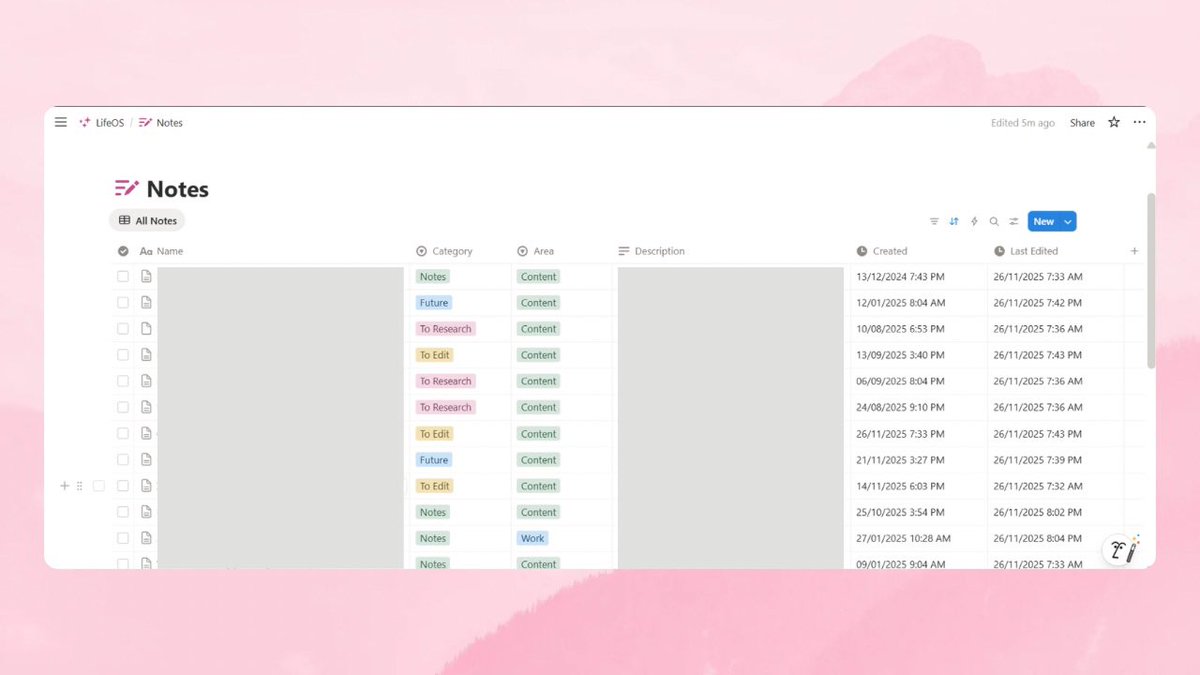The image size is (1200, 675).
Task: Favorite this page with the star icon
Action: click(x=1114, y=122)
